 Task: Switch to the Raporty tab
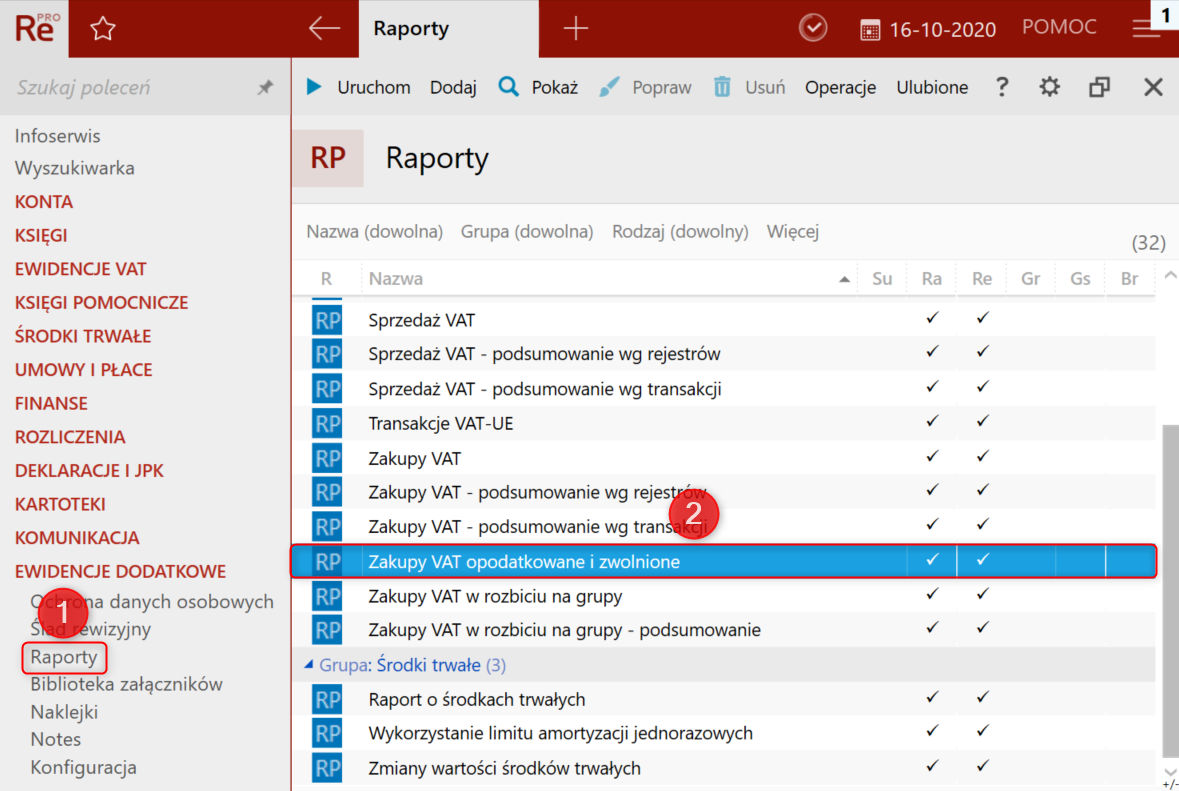(x=410, y=29)
